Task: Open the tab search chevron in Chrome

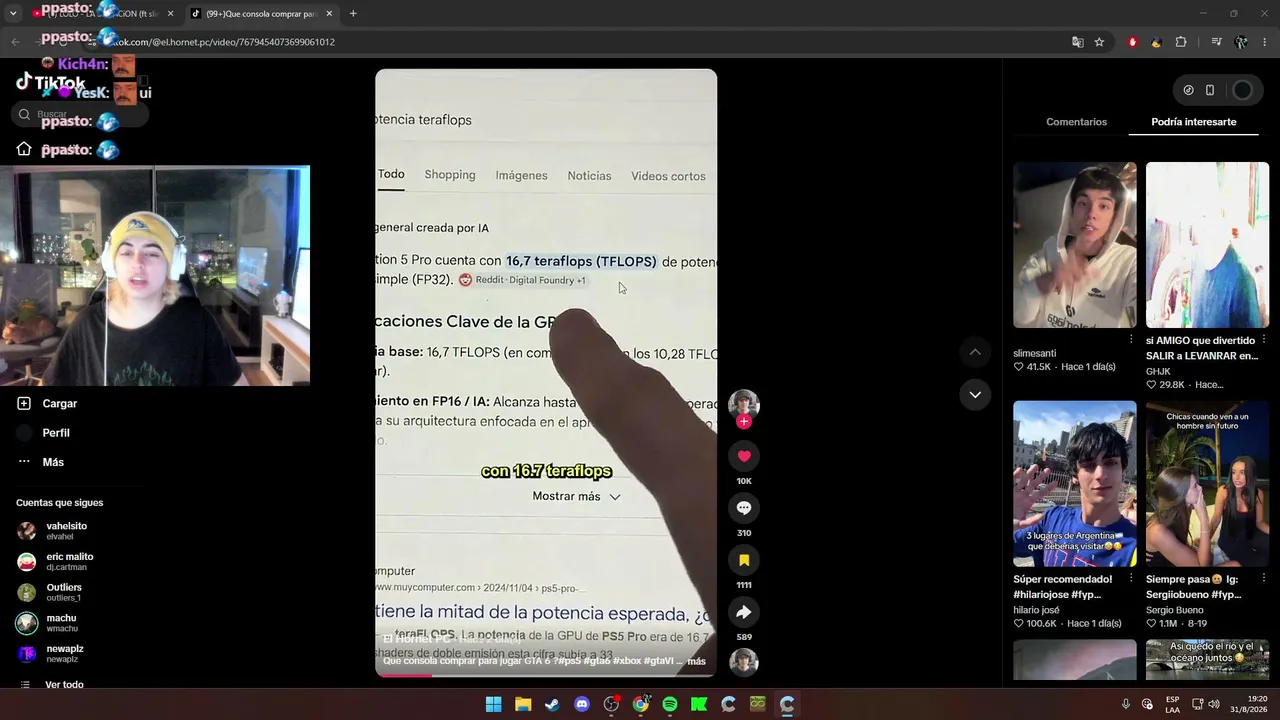Action: (x=13, y=14)
